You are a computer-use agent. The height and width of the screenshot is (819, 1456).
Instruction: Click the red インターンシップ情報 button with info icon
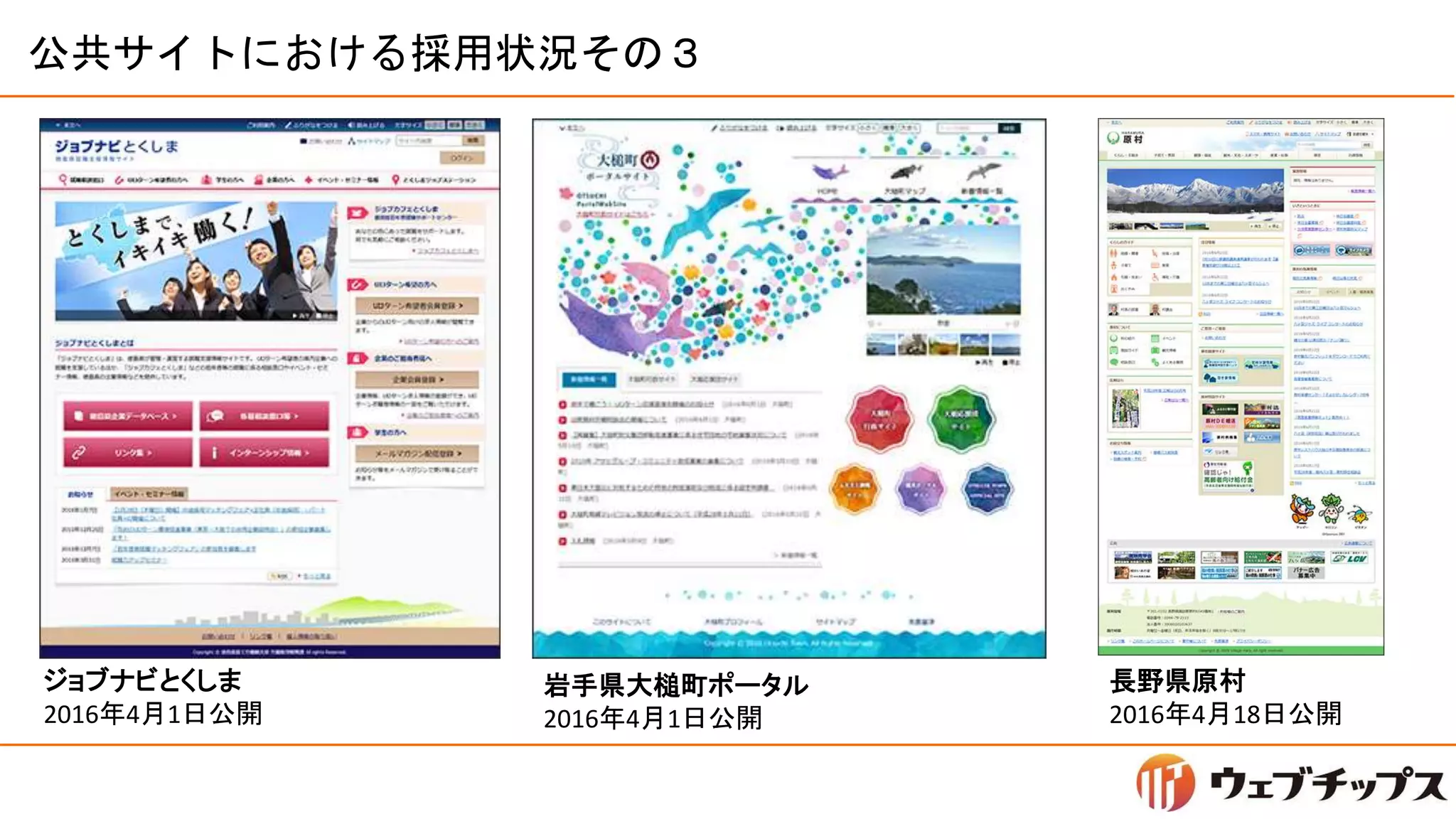[x=264, y=452]
